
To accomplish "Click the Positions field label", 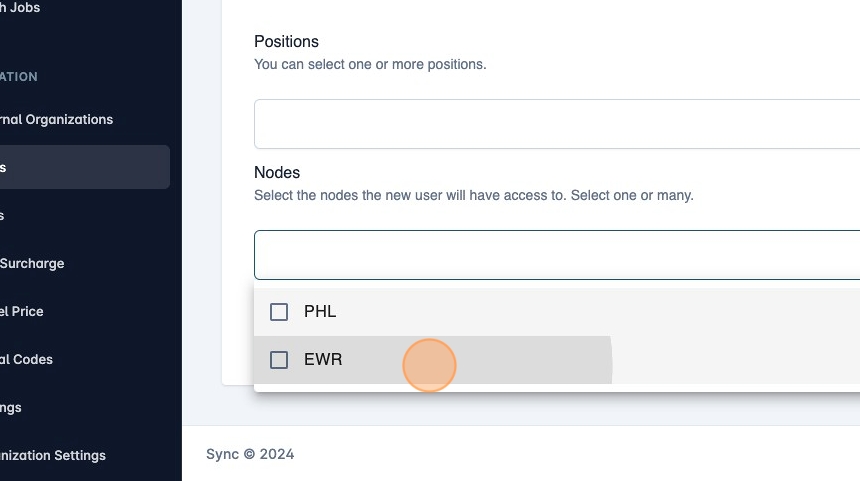I will 286,42.
